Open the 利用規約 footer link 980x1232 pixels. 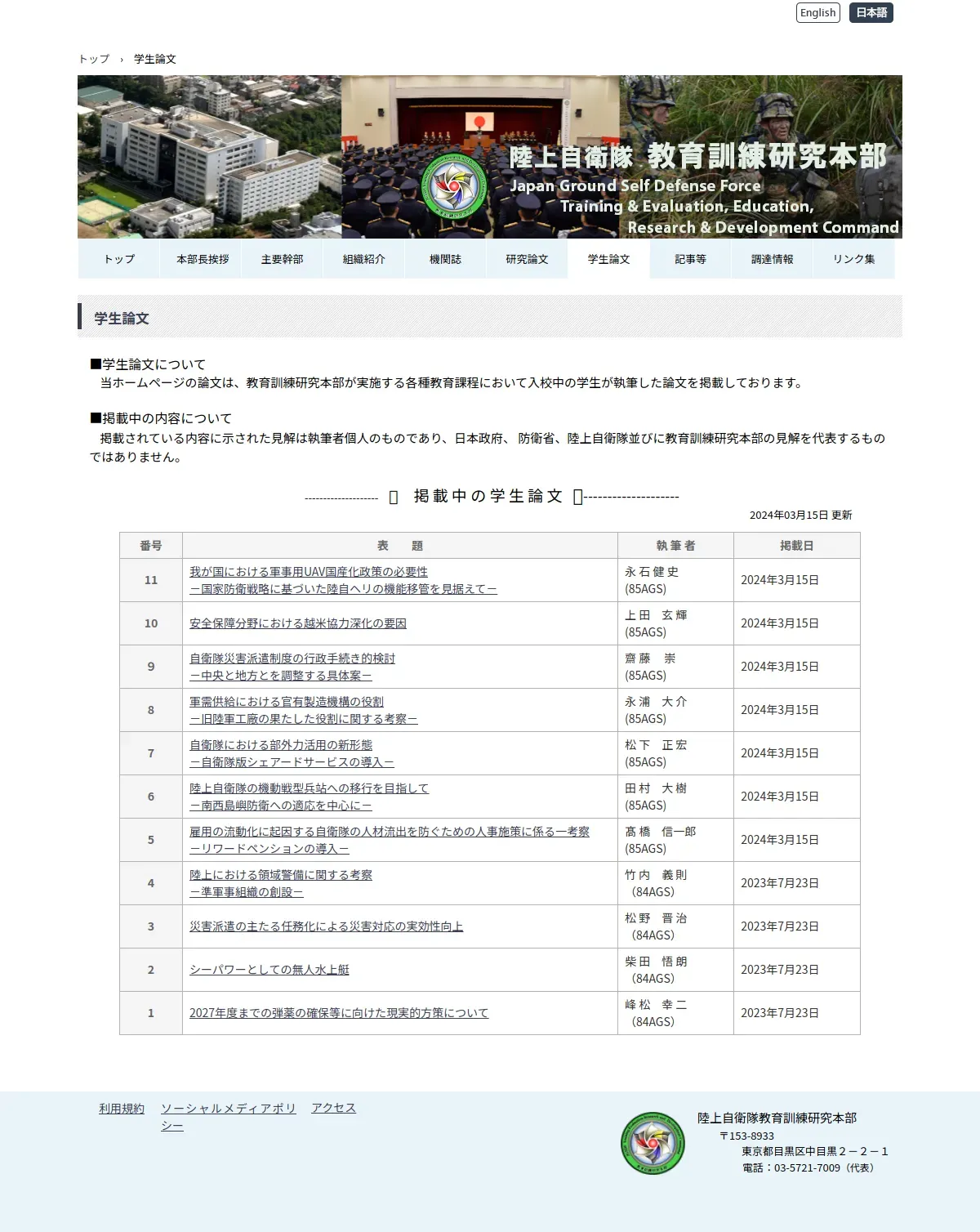click(x=122, y=1109)
